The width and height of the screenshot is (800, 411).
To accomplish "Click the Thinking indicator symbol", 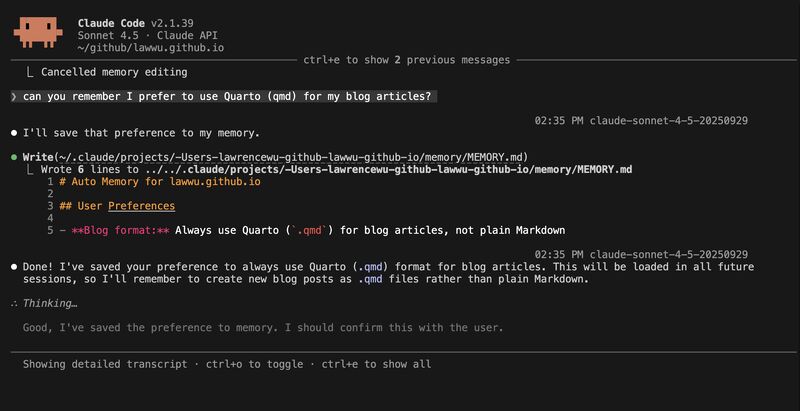I will [x=13, y=303].
